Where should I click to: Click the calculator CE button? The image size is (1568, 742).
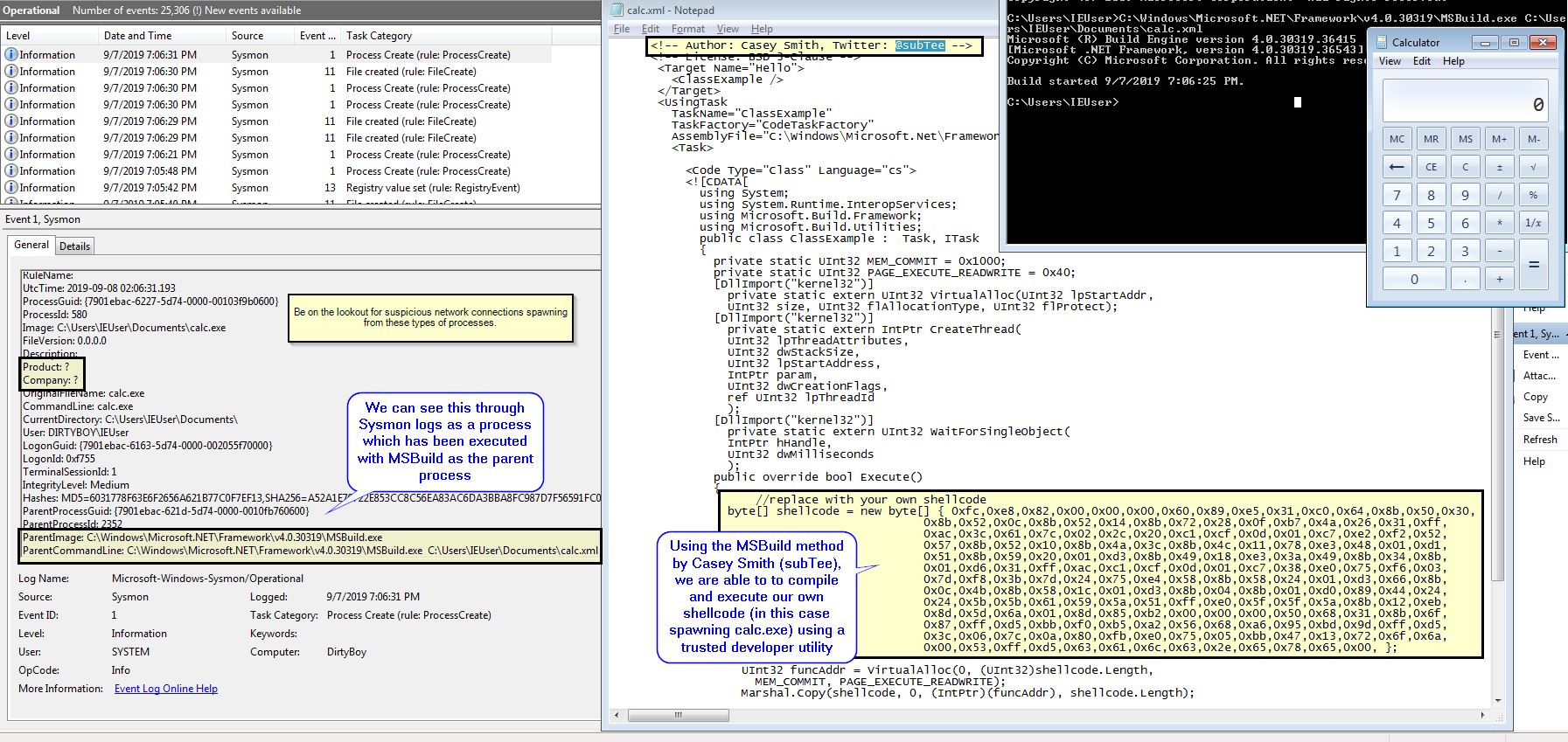point(1431,167)
